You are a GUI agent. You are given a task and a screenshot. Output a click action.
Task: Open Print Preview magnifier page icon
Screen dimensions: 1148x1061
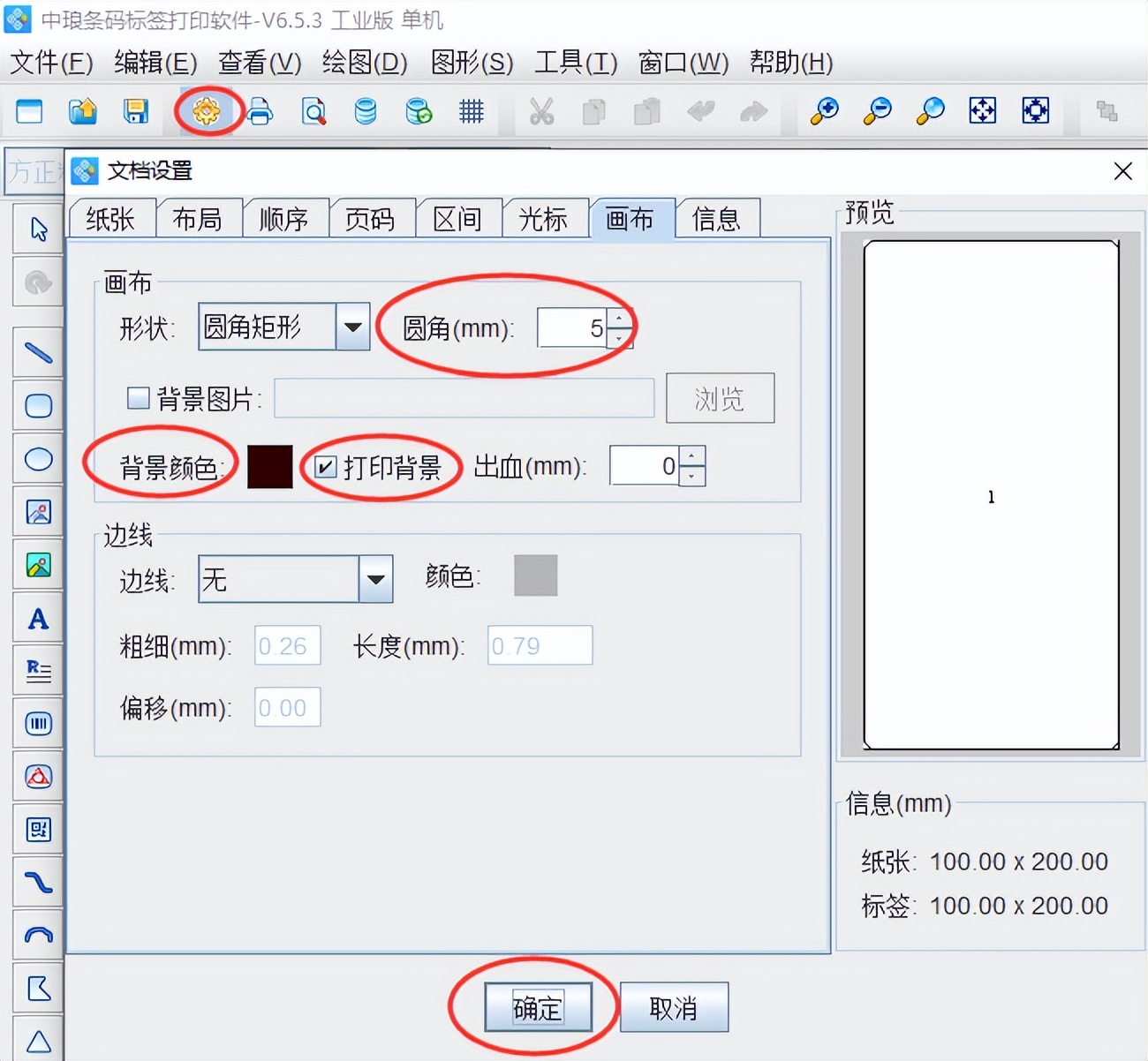pyautogui.click(x=313, y=111)
